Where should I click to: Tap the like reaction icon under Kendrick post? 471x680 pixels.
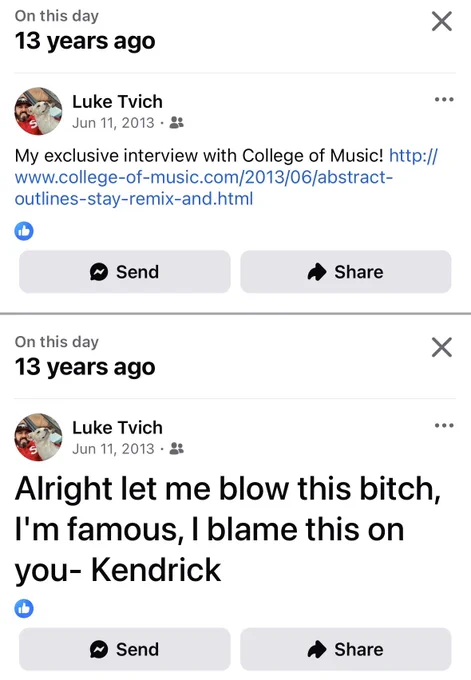(x=24, y=608)
